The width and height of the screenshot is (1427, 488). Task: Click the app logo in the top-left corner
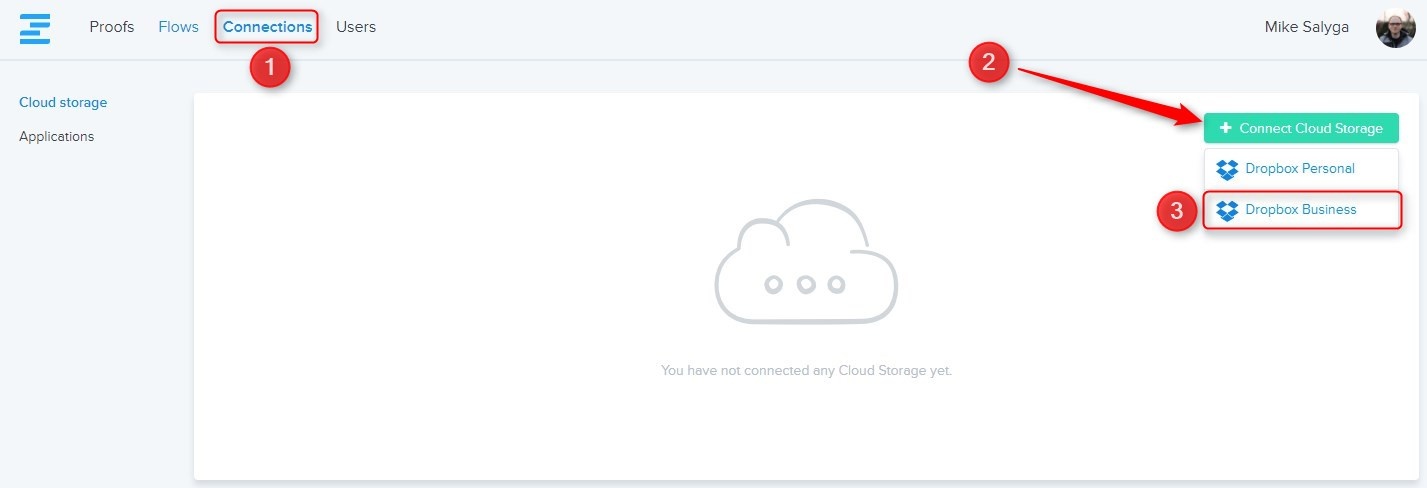point(35,28)
